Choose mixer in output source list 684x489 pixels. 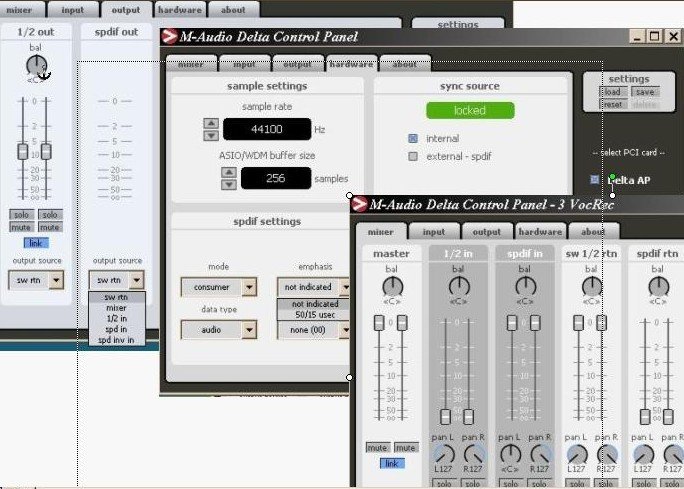[x=116, y=308]
